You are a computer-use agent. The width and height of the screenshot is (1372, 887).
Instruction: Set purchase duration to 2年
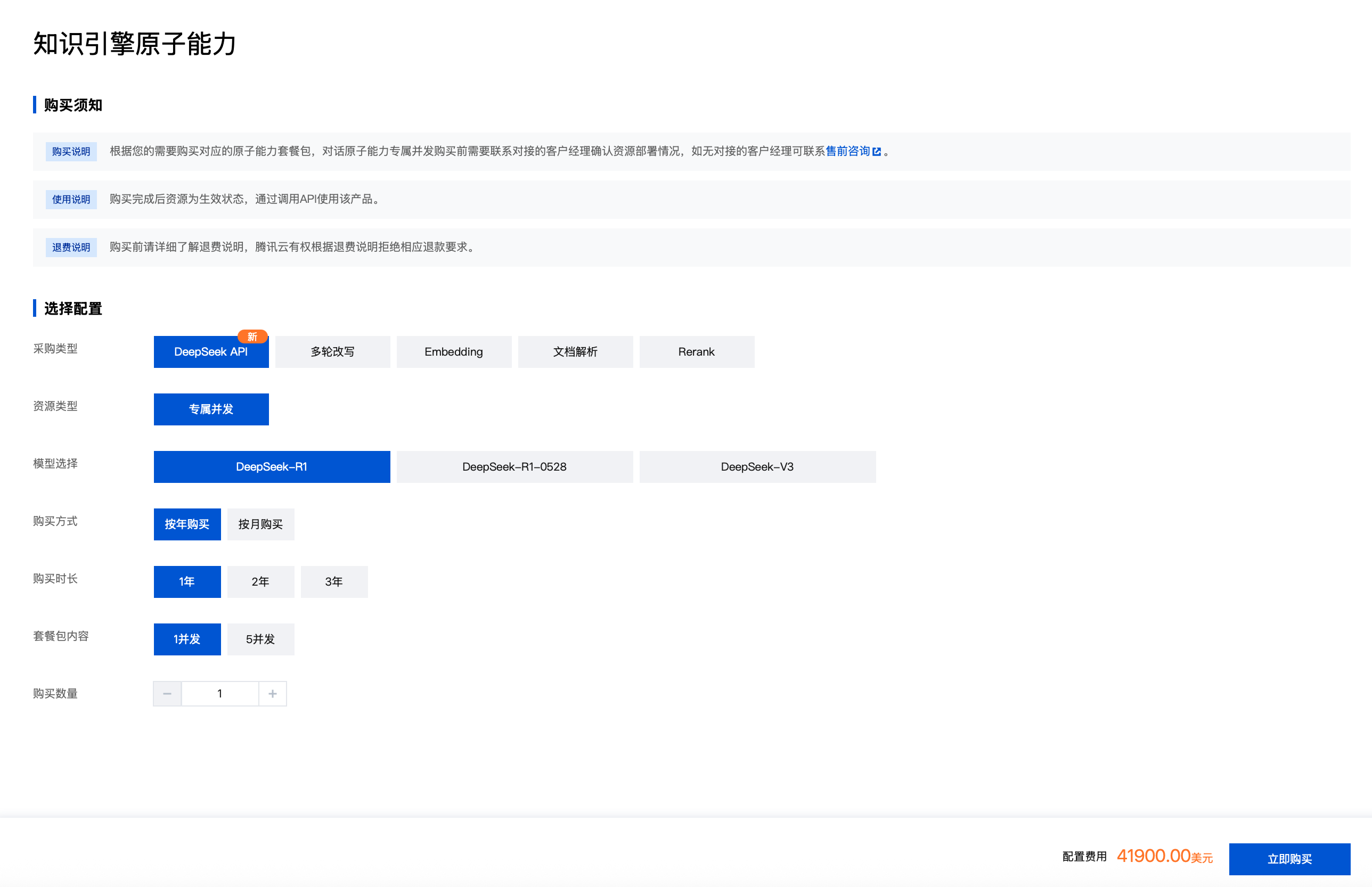260,582
